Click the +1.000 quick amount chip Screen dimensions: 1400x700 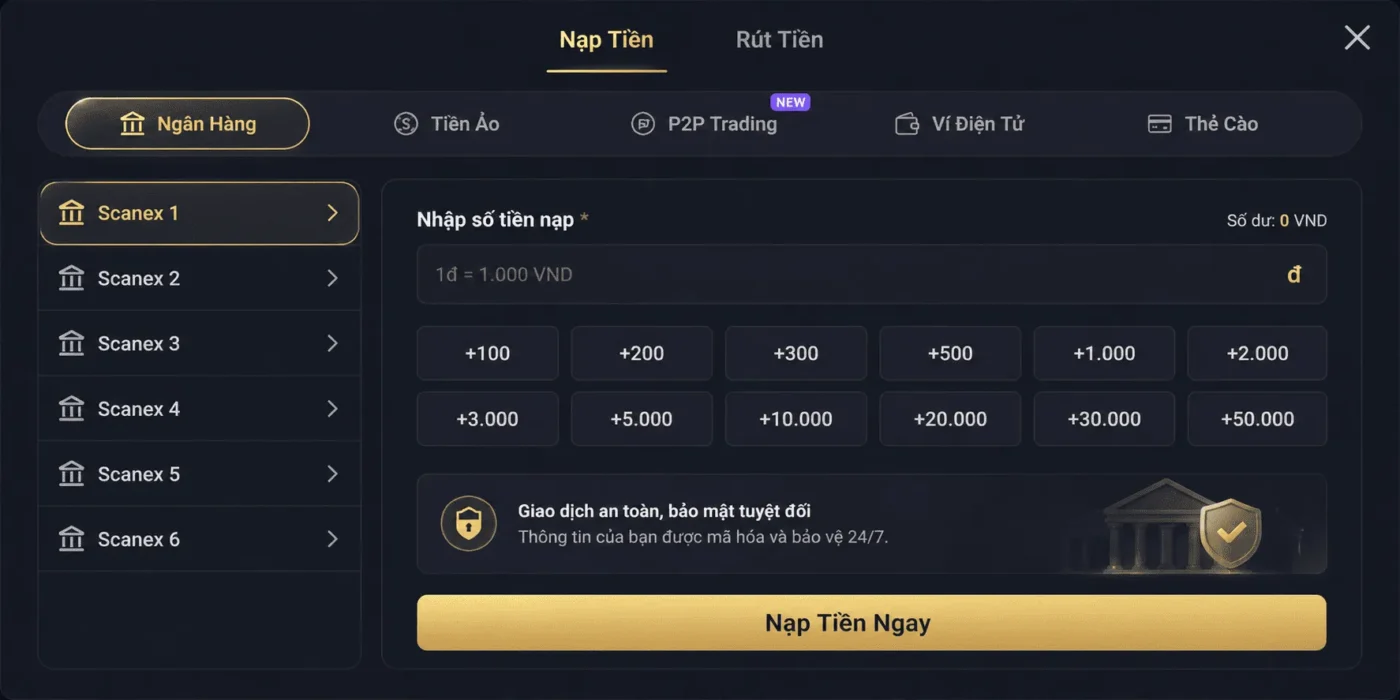(1104, 353)
